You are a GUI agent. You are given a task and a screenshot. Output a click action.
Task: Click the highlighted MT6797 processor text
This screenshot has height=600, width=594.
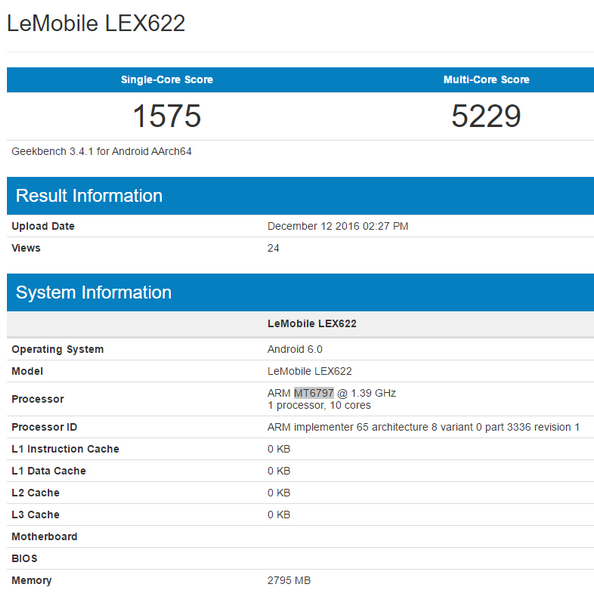(x=314, y=393)
